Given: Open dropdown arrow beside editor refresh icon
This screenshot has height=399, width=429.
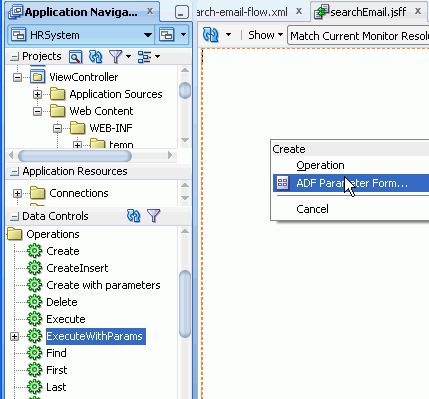Looking at the screenshot, I should [x=228, y=34].
